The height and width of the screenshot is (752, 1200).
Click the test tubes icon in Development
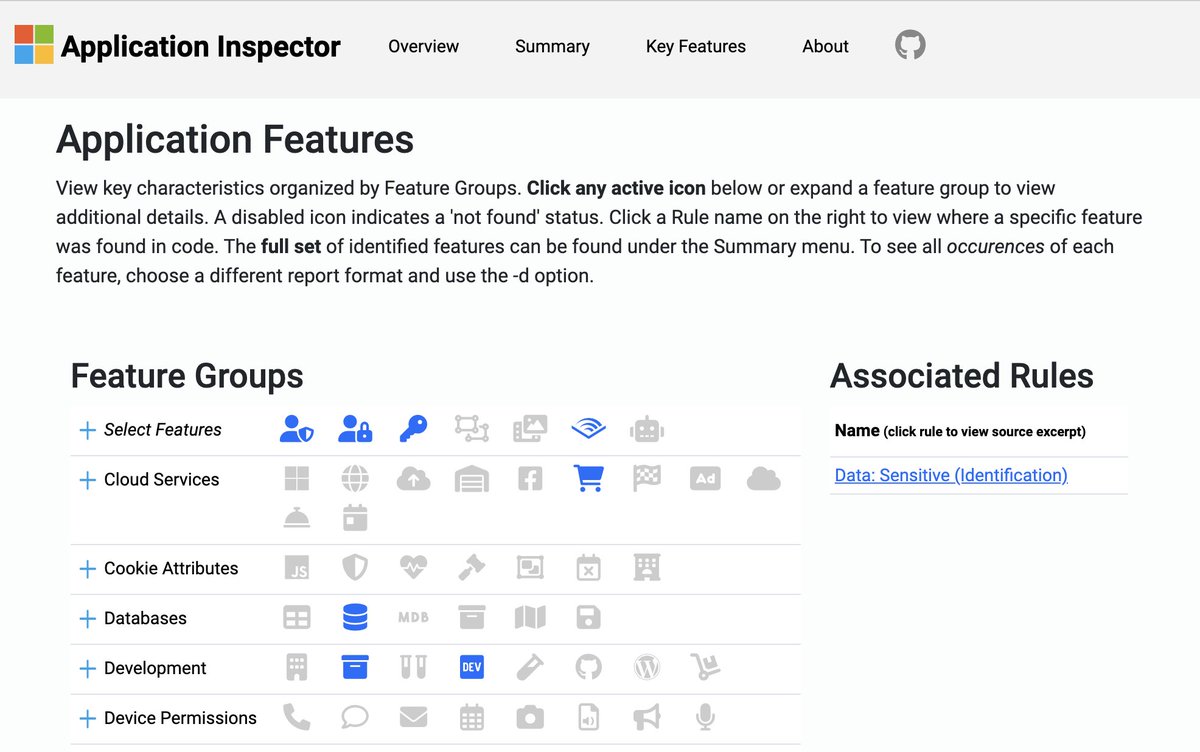click(413, 668)
